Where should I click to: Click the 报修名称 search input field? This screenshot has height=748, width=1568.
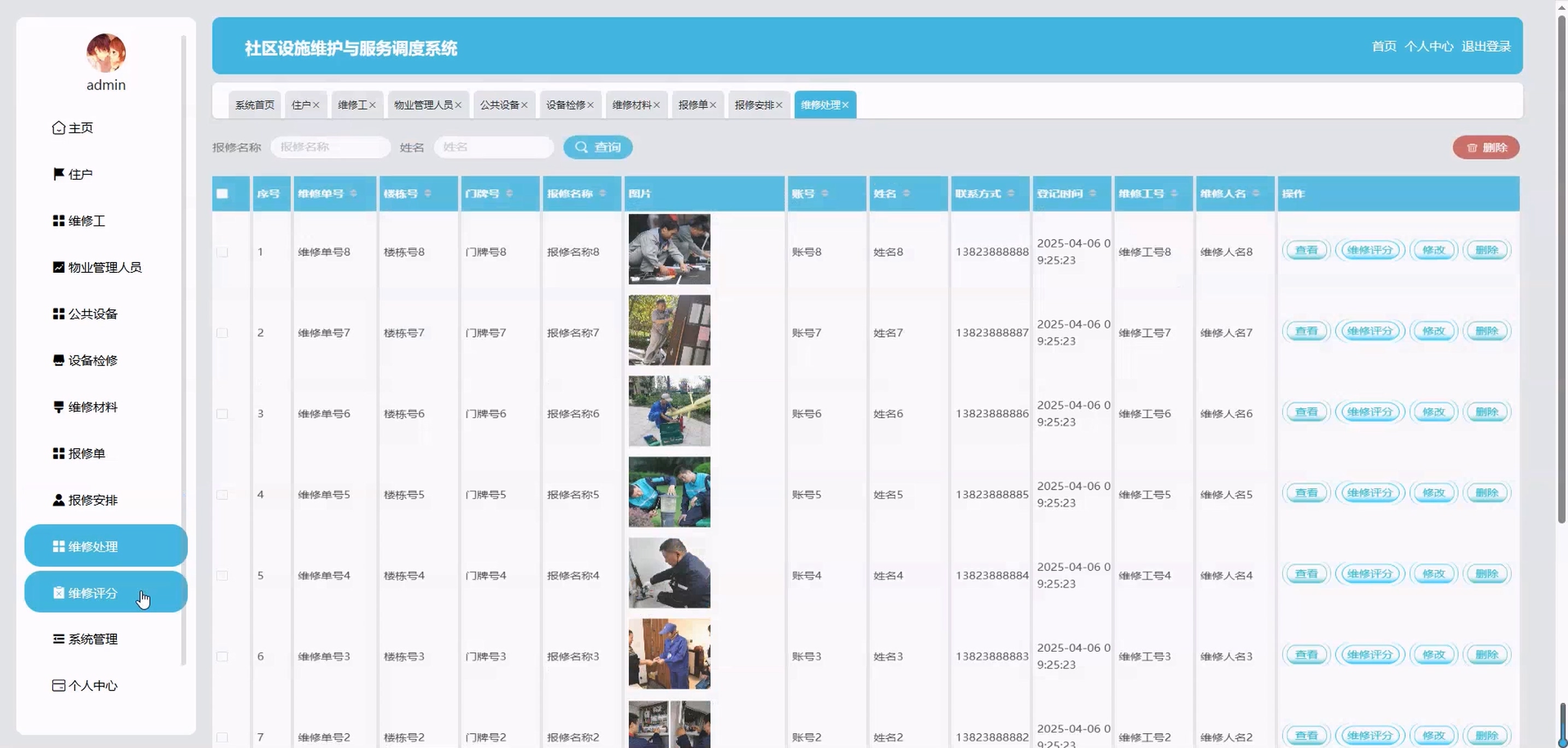point(331,147)
